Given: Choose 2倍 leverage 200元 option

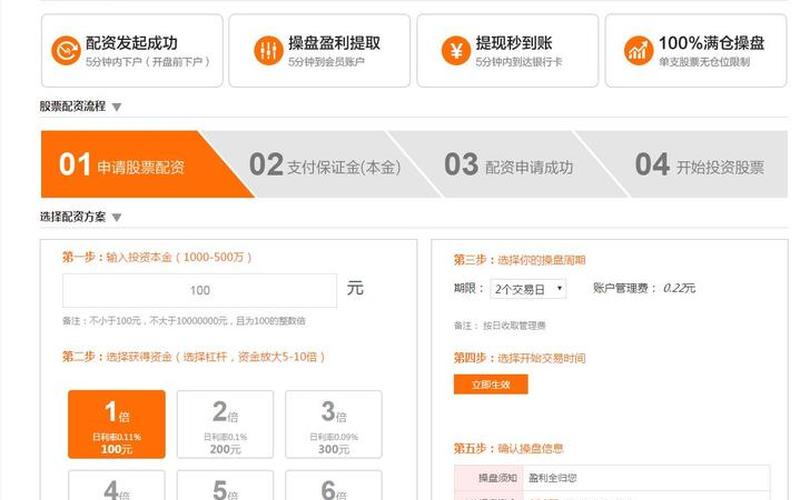Looking at the screenshot, I should coord(225,424).
